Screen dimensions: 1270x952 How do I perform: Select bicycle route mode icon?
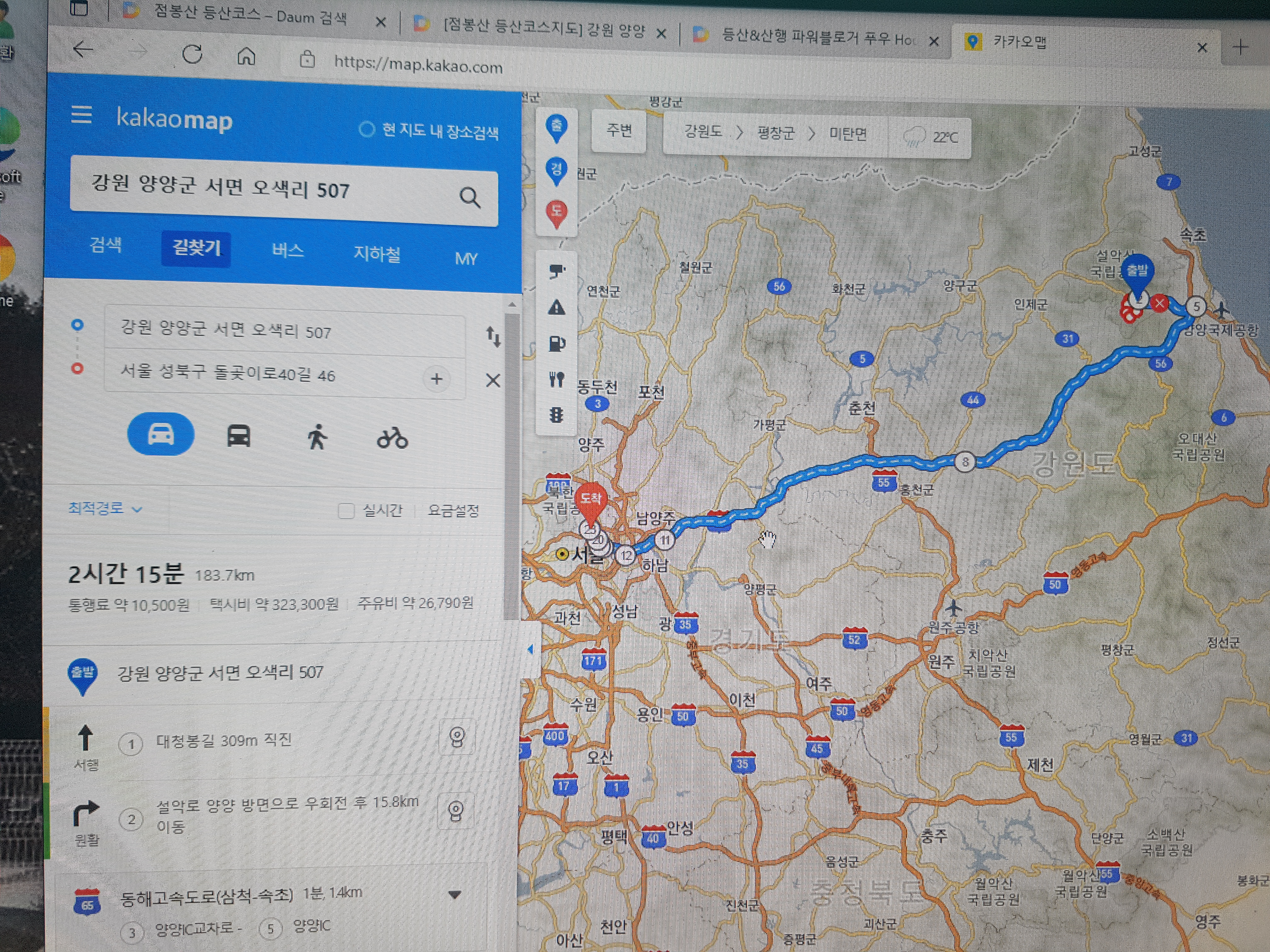click(x=392, y=439)
